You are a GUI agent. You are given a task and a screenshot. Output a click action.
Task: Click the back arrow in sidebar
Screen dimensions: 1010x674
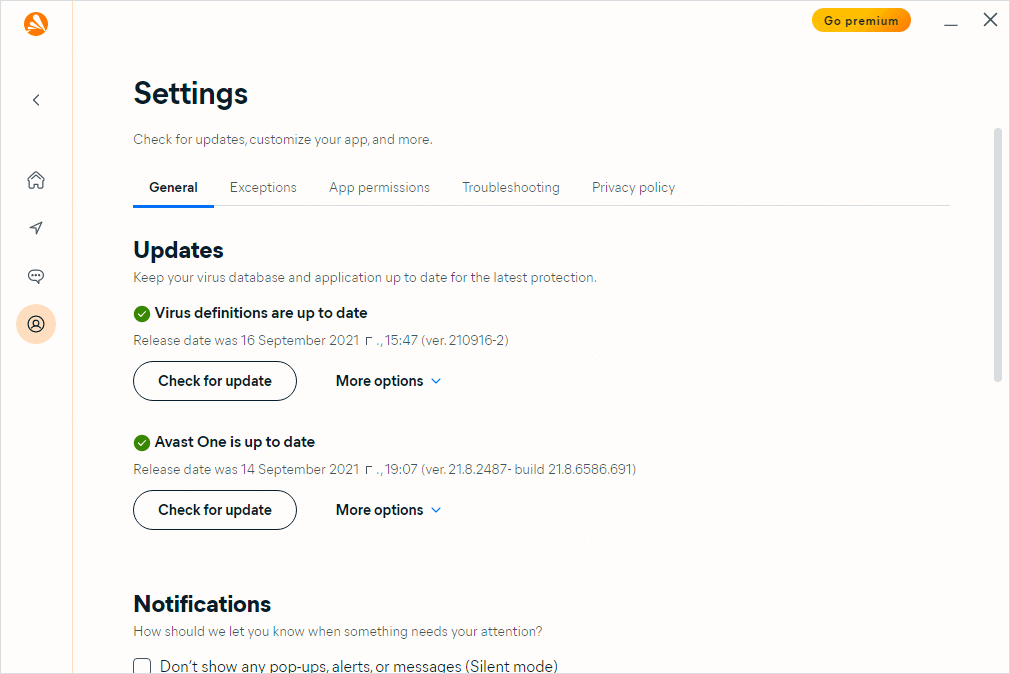coord(36,100)
